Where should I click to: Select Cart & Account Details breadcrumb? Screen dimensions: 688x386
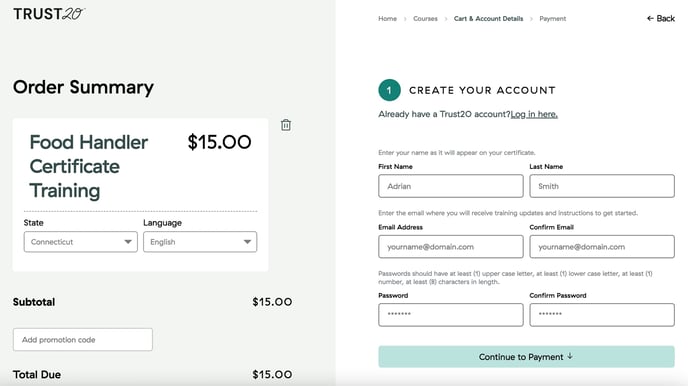(488, 18)
